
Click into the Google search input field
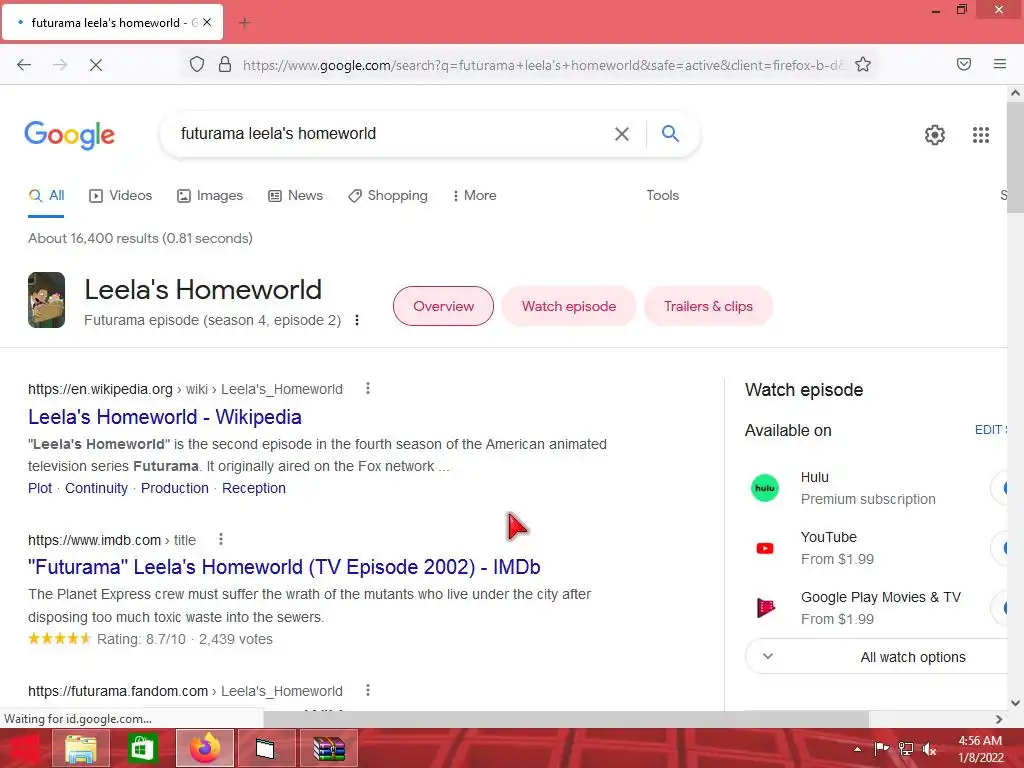392,134
